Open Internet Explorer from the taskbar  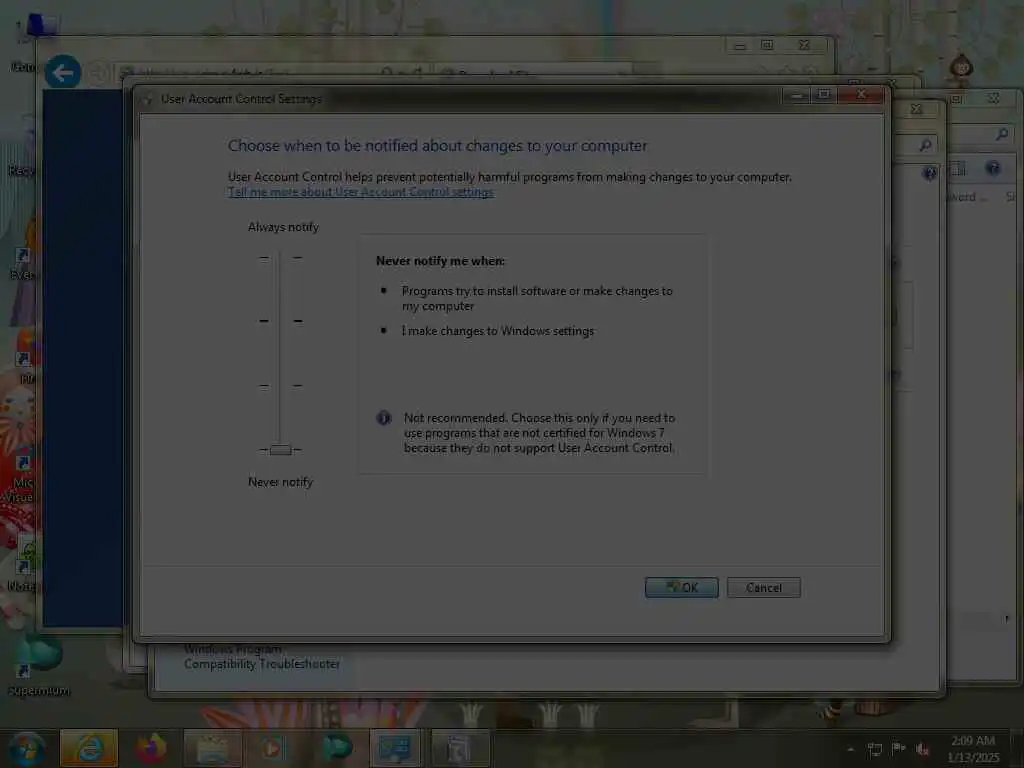point(89,748)
